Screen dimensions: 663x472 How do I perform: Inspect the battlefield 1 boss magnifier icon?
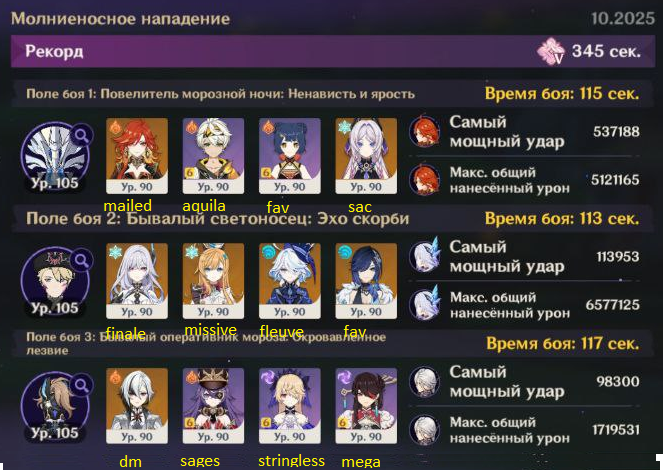tap(82, 135)
